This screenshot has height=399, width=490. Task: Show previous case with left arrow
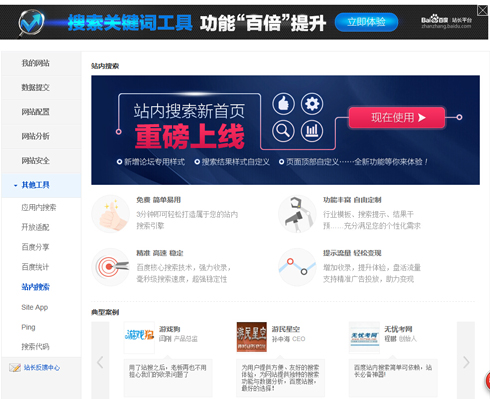[x=100, y=362]
